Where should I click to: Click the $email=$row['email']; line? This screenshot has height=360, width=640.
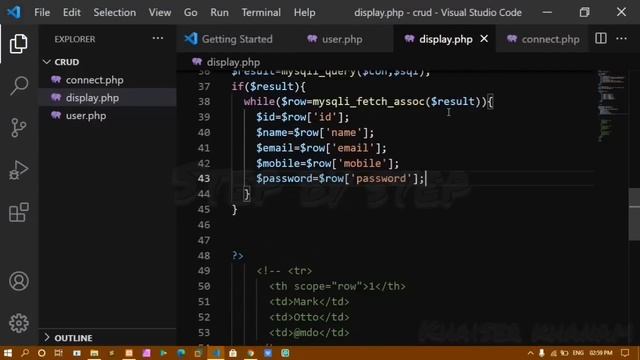tap(321, 148)
